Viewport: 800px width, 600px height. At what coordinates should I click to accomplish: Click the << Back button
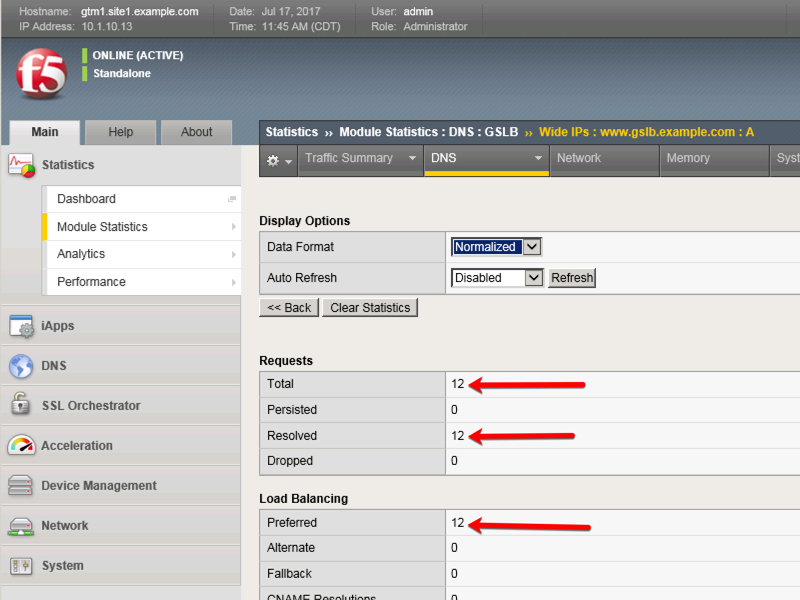[x=289, y=308]
